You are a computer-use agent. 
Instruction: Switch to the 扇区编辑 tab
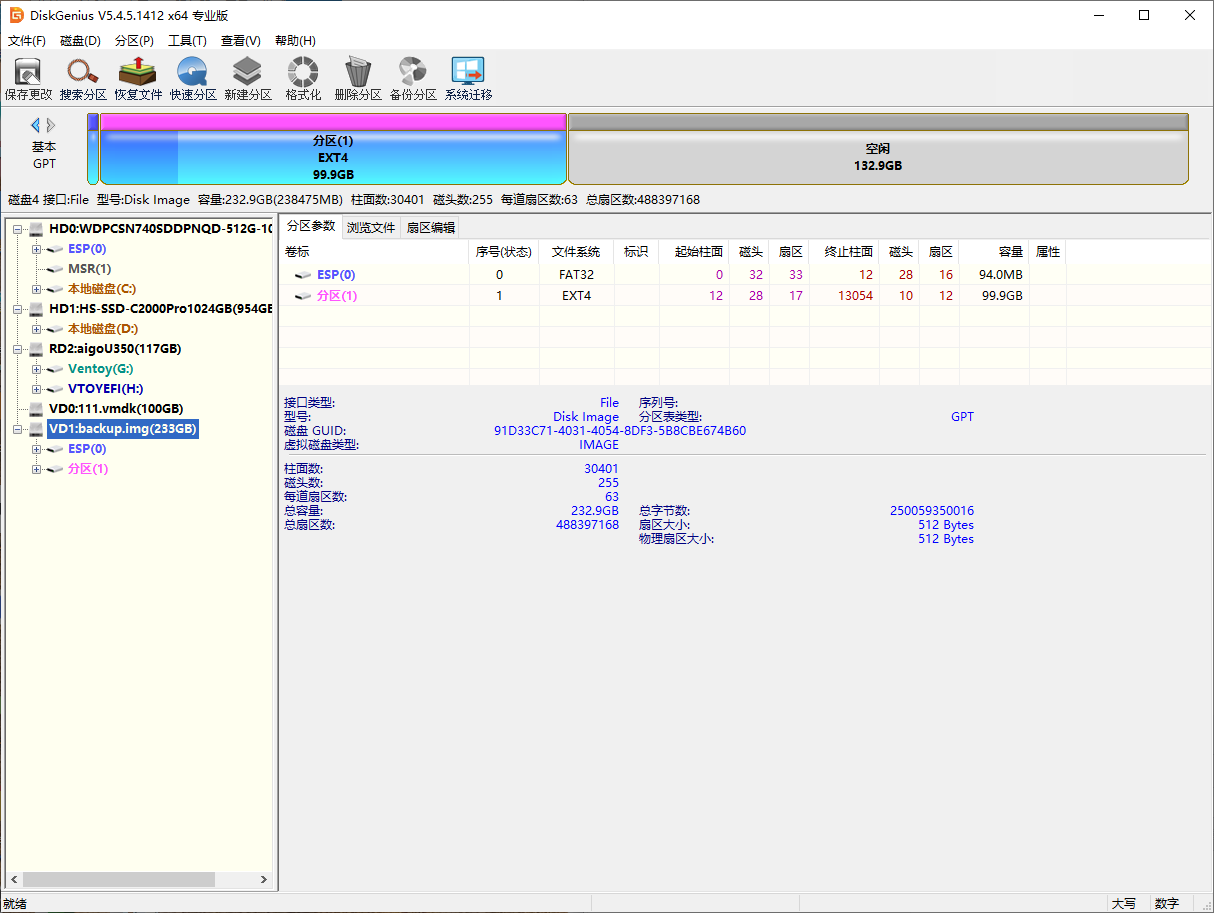431,227
